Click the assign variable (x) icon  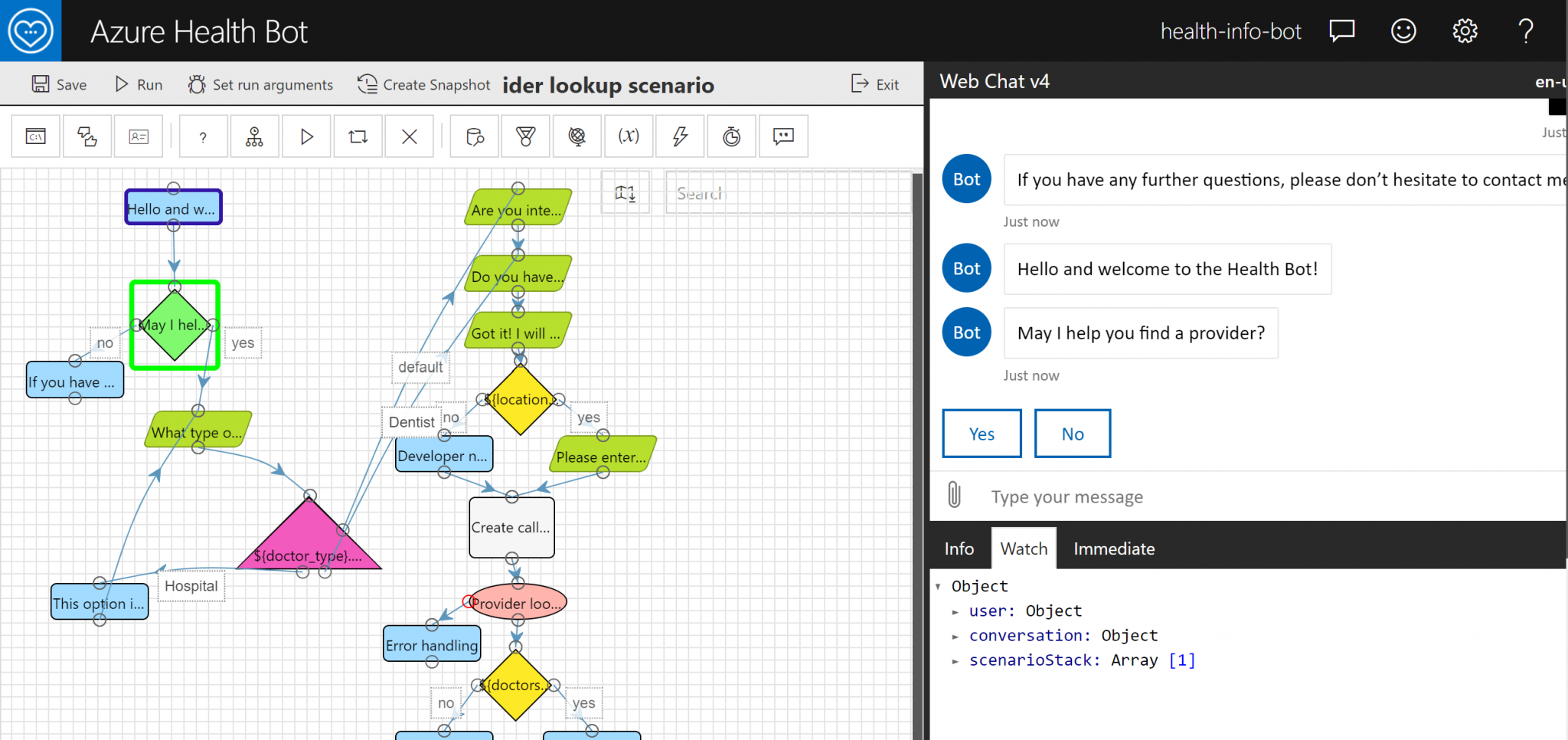[x=629, y=136]
